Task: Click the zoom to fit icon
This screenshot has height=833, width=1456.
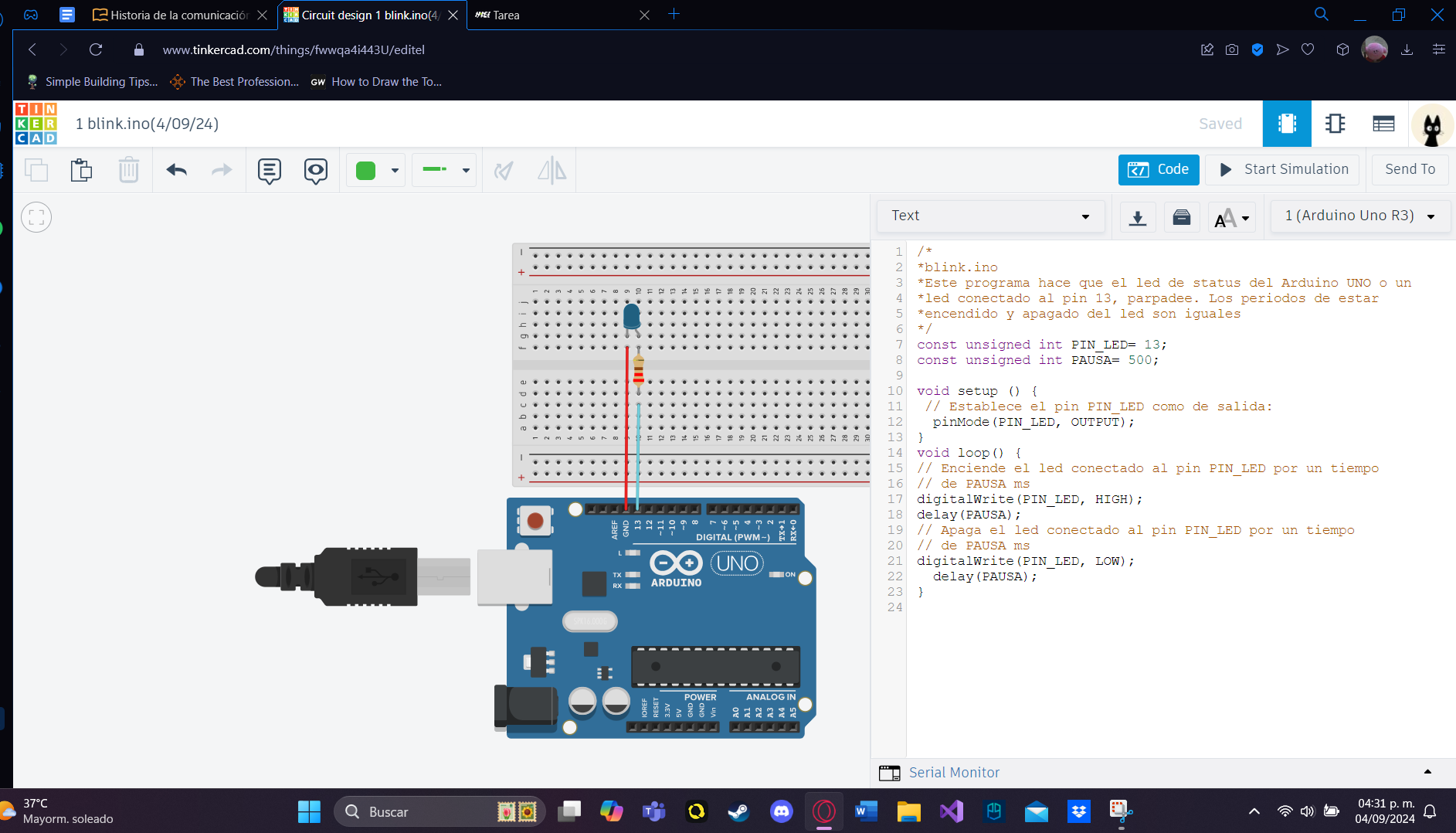Action: coord(36,217)
